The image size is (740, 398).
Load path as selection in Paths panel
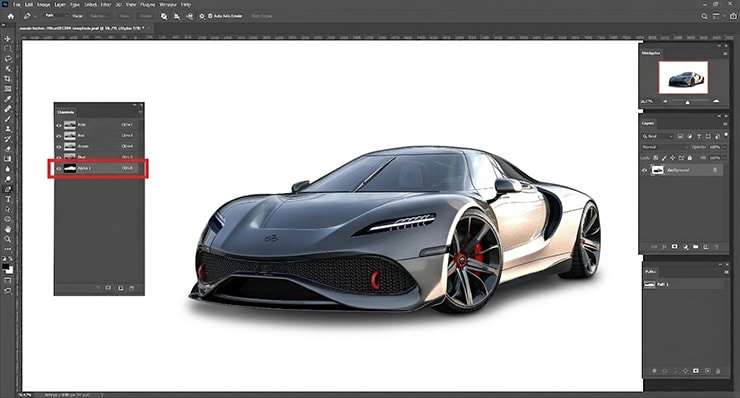pos(675,371)
